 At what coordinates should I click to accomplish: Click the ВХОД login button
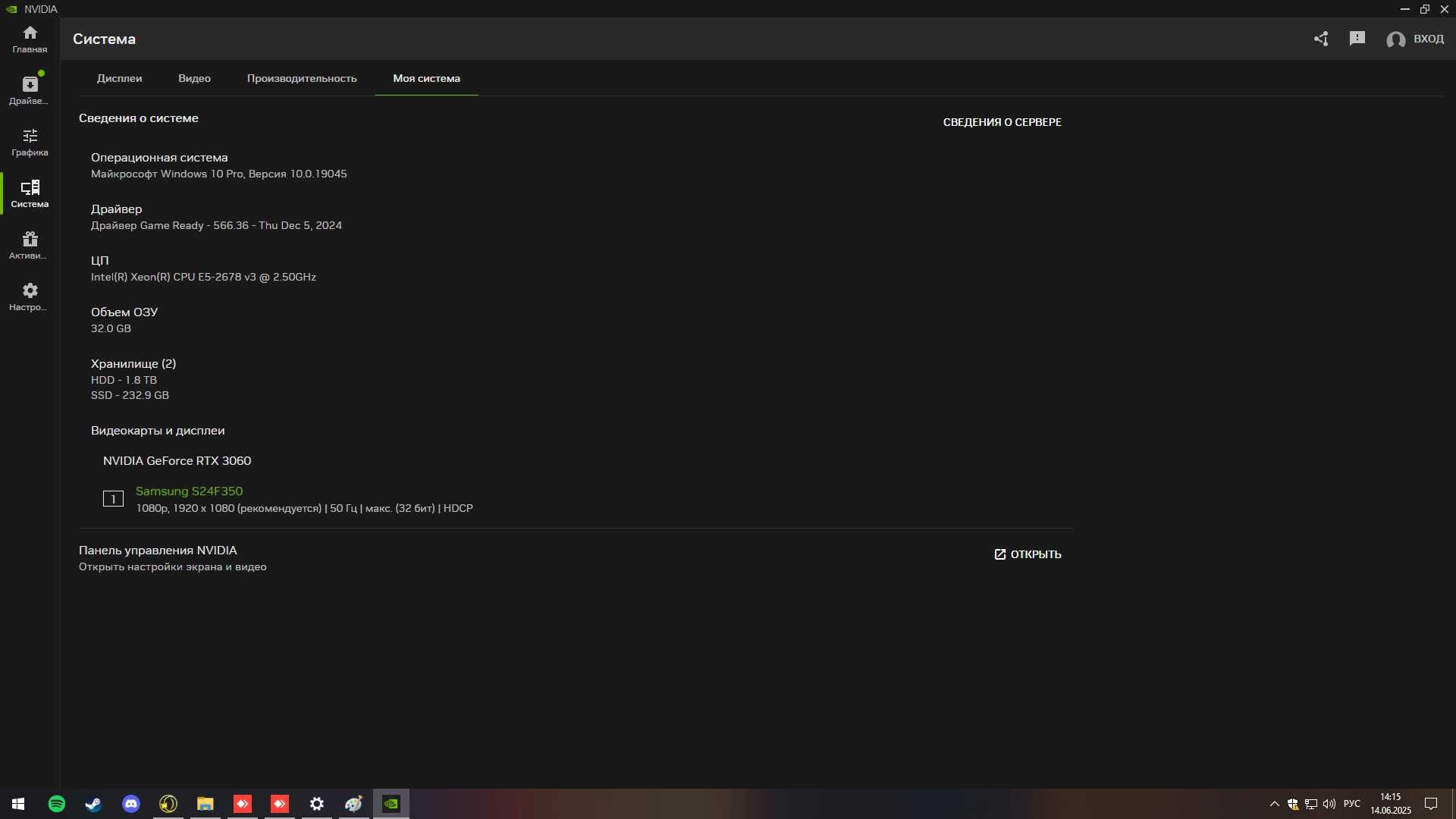pyautogui.click(x=1415, y=39)
